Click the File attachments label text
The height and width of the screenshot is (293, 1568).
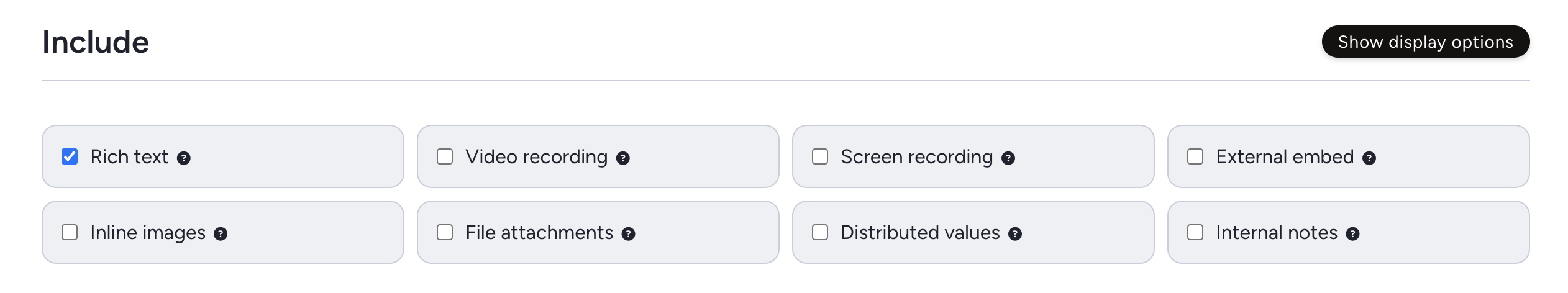click(539, 233)
